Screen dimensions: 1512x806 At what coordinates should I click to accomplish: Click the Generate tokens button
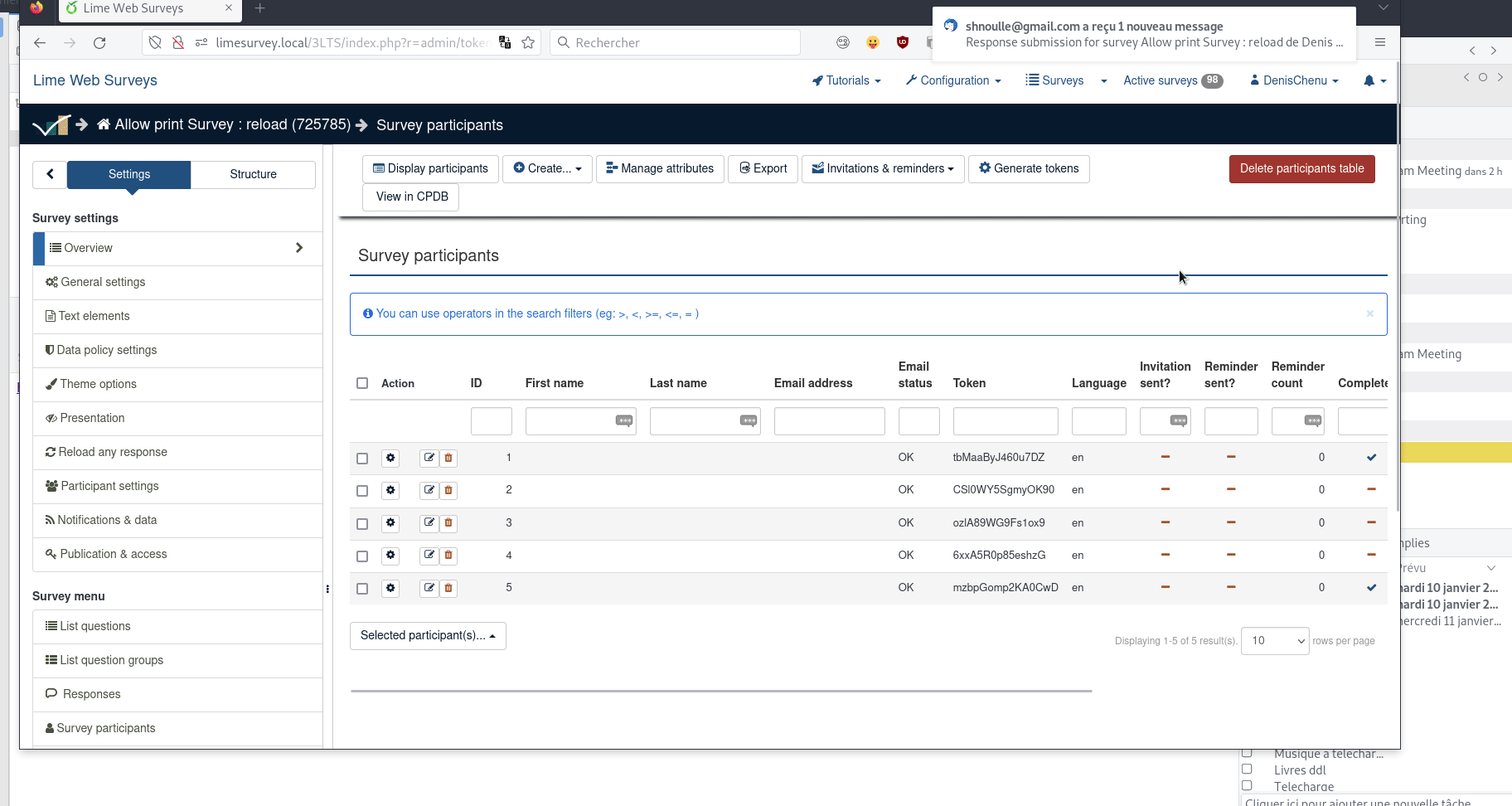point(1029,168)
